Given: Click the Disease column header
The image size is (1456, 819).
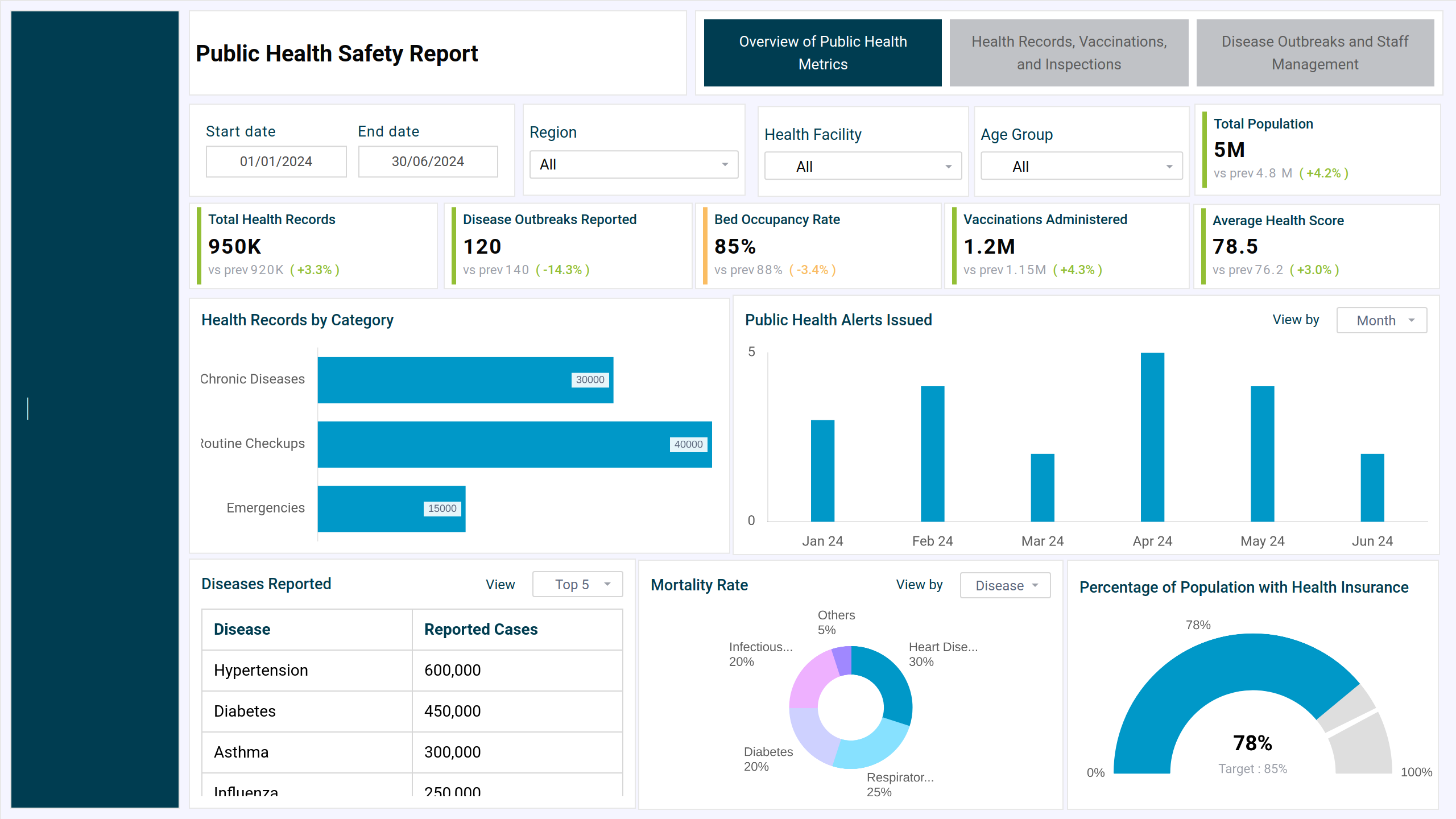Looking at the screenshot, I should pos(307,630).
